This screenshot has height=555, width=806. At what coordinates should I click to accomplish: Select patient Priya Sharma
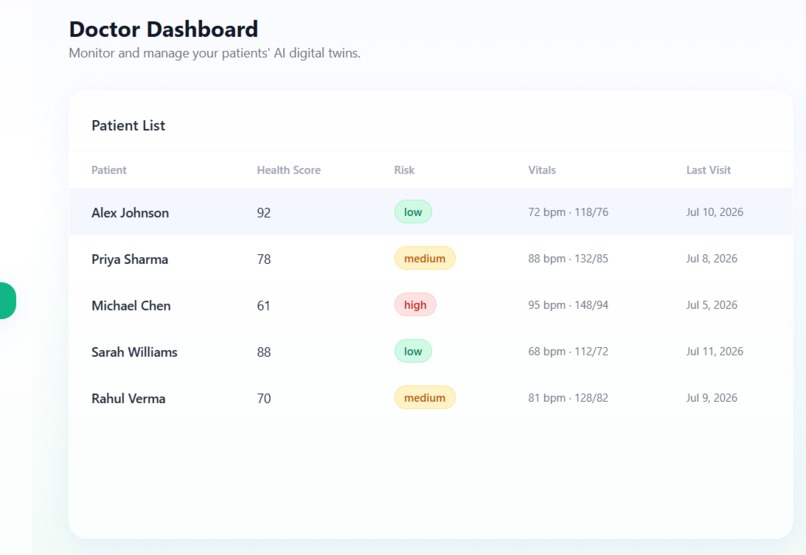coord(130,259)
